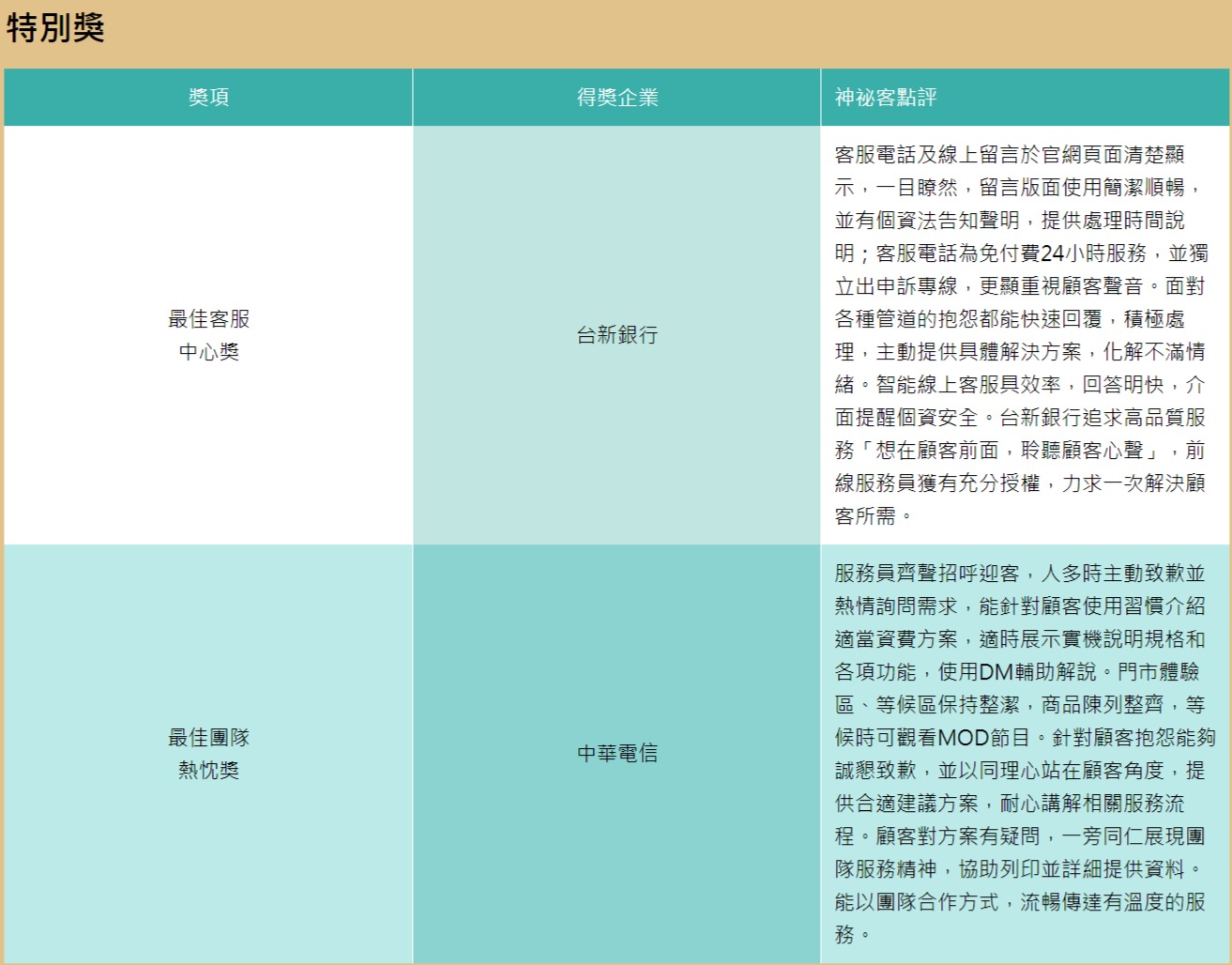The height and width of the screenshot is (965, 1232).
Task: Click the 得獎企業 column header
Action: click(x=616, y=98)
